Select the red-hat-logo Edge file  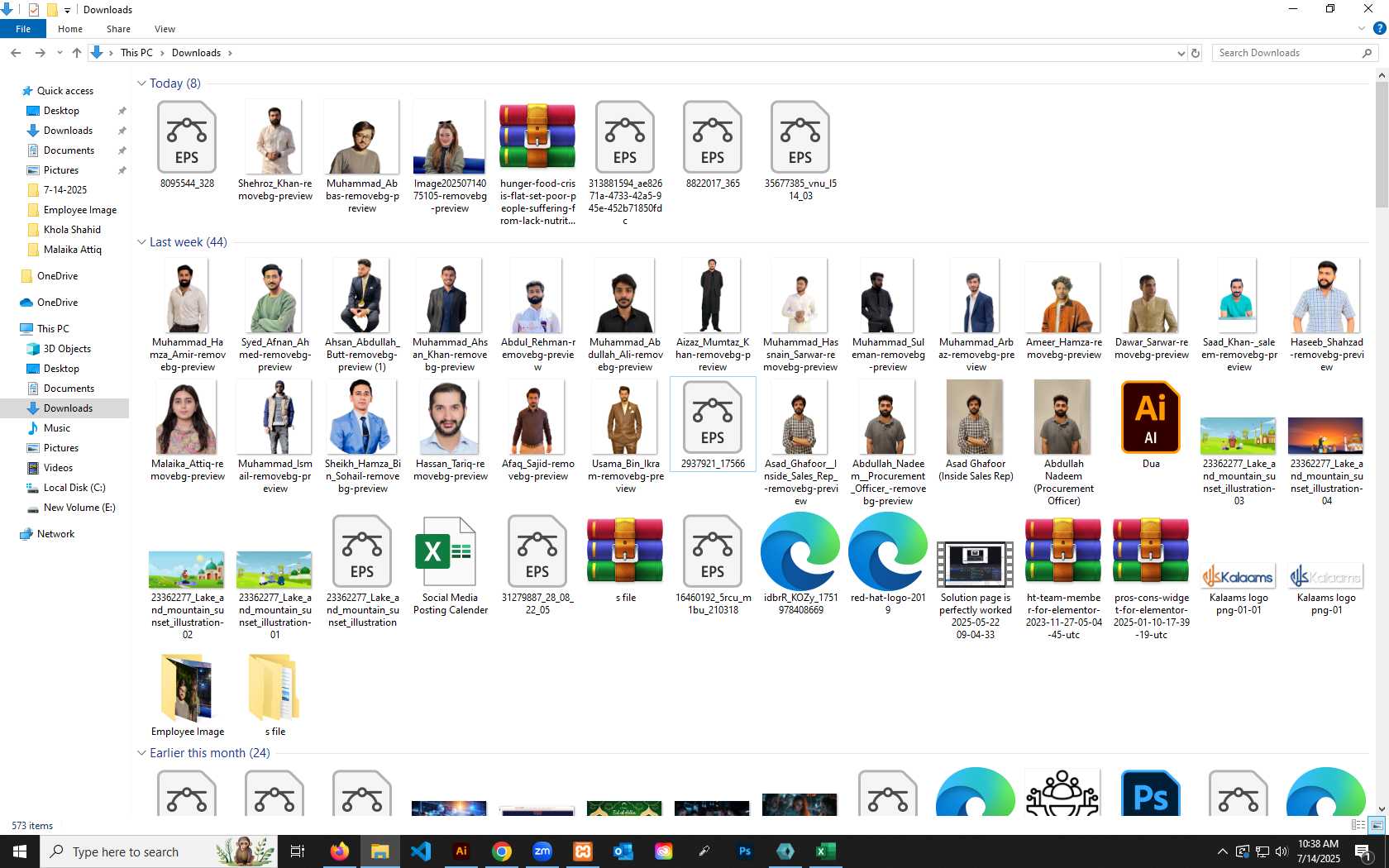[888, 565]
